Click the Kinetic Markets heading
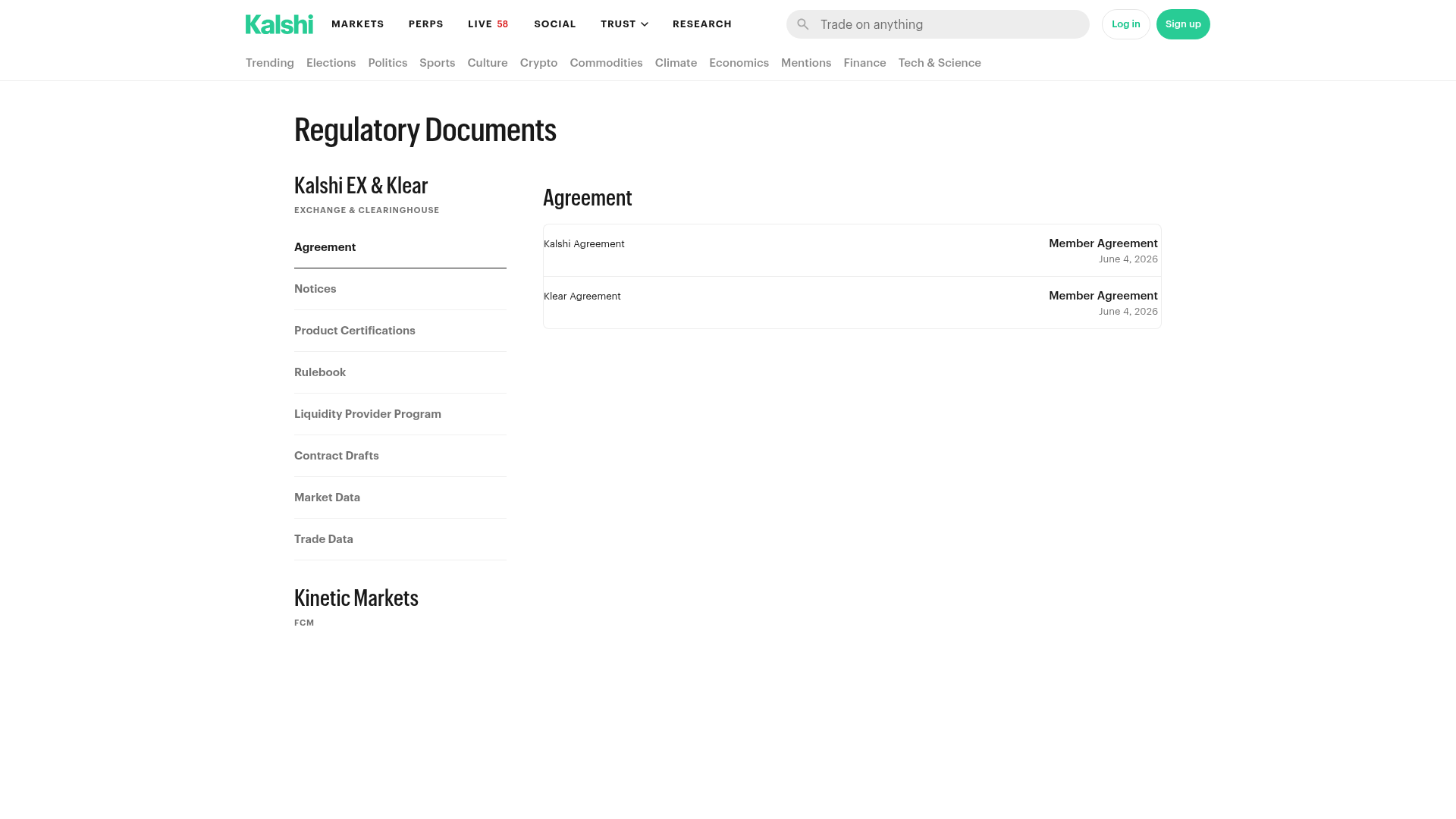Screen dimensions: 1456x819 click(x=356, y=598)
